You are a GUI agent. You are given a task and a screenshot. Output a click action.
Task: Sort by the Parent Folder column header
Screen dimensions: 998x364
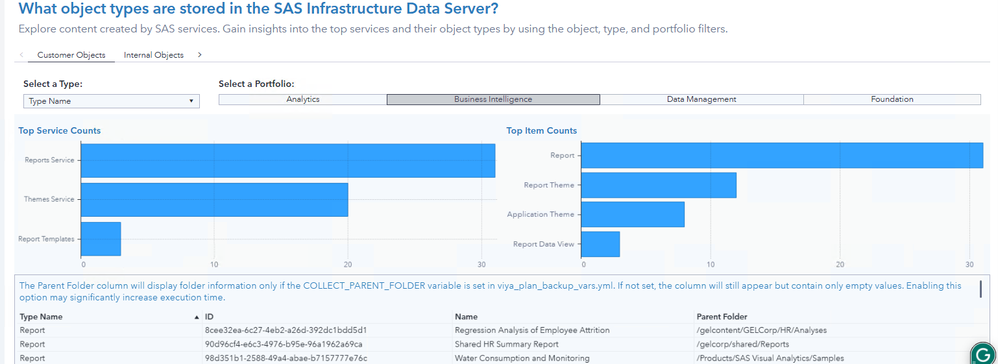pyautogui.click(x=722, y=316)
